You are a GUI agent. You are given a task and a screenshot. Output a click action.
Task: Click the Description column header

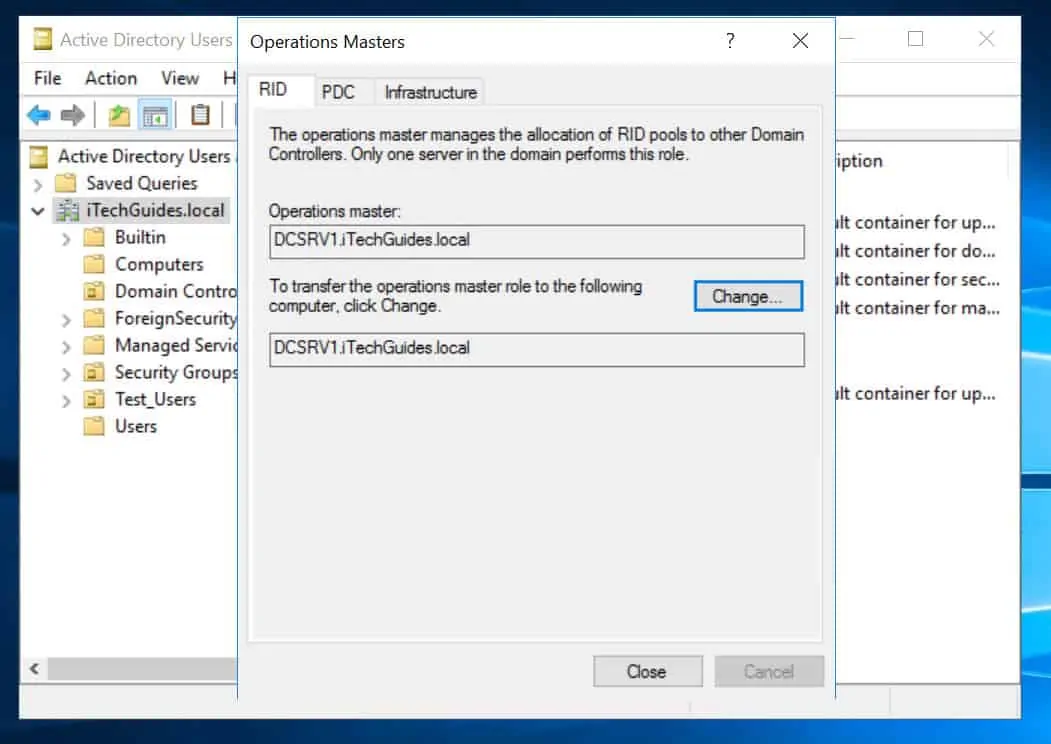[922, 162]
